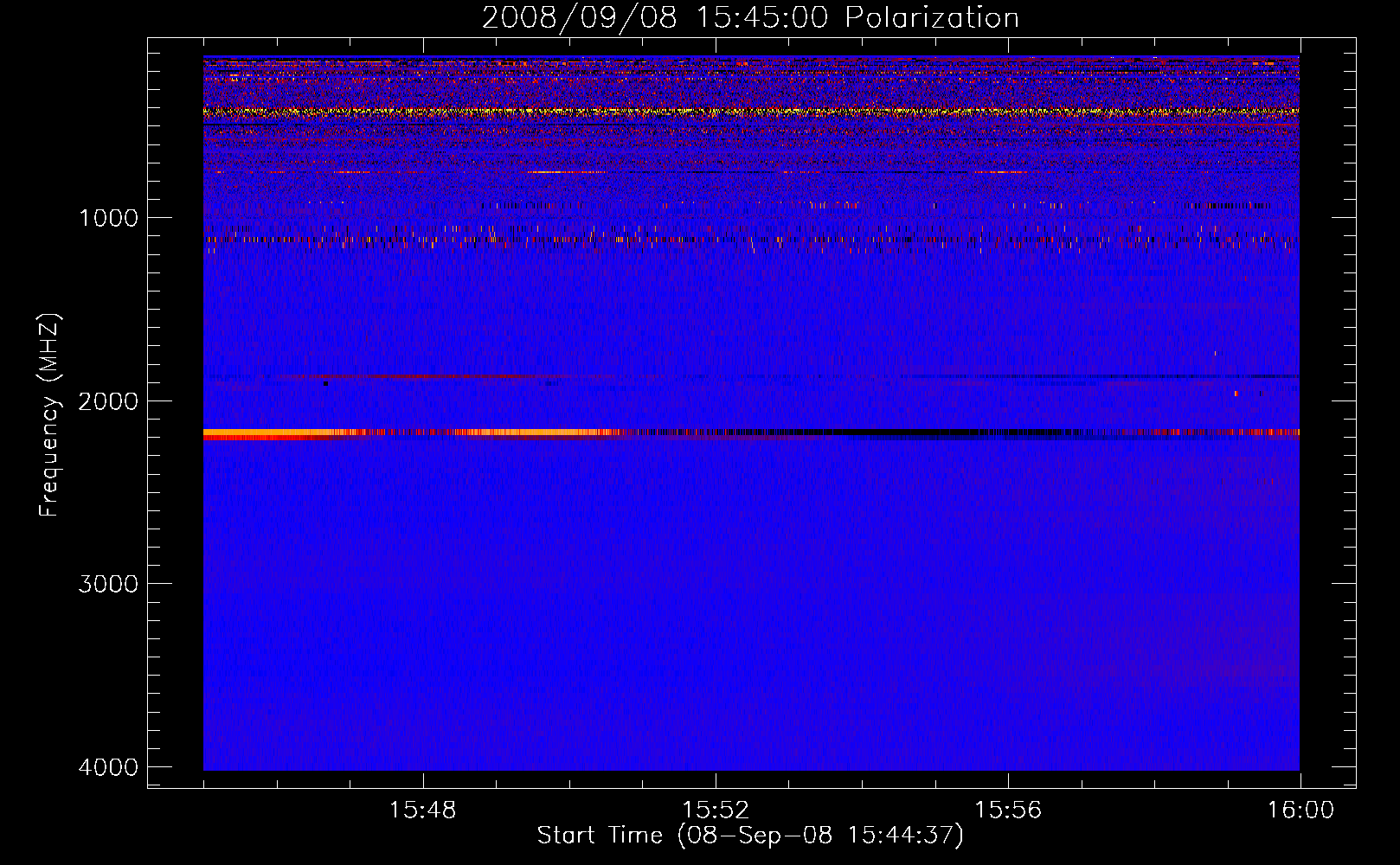1400x865 pixels.
Task: Click the yellow noisy band near 400 MHz
Action: coord(751,112)
